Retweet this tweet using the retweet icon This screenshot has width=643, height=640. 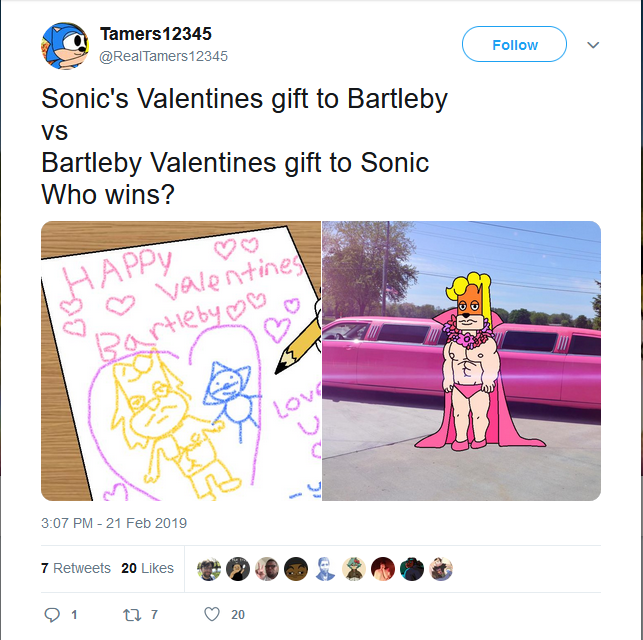coord(132,615)
